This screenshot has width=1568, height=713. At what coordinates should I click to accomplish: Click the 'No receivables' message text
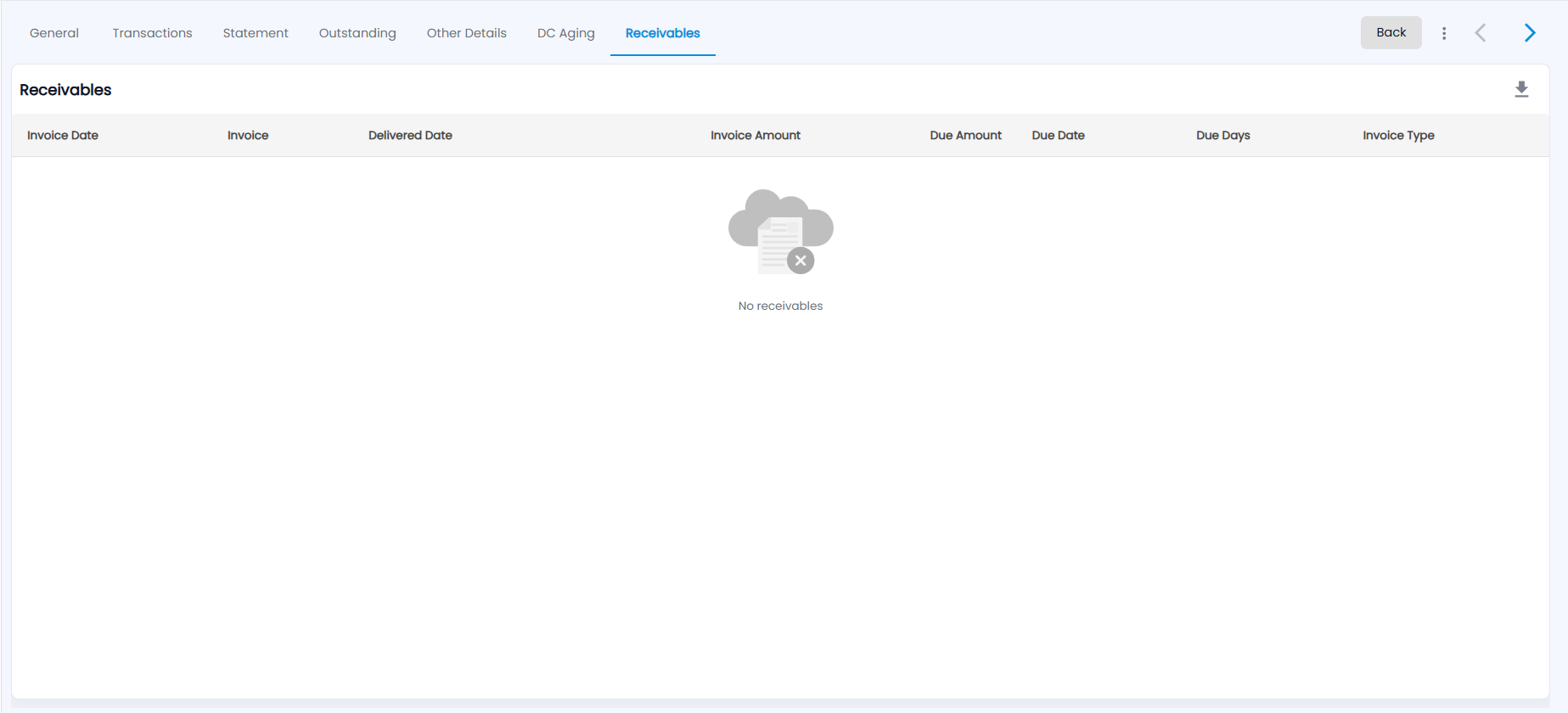coord(780,306)
